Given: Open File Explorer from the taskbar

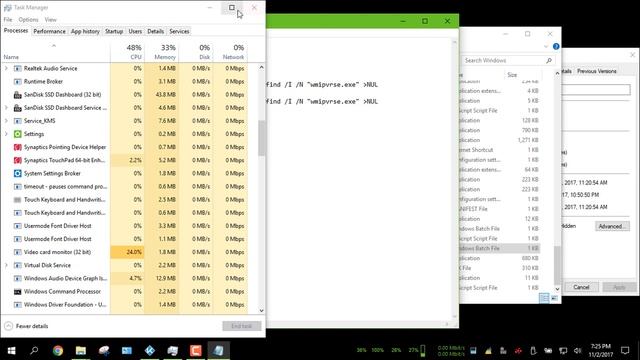Looking at the screenshot, I should click(x=81, y=350).
